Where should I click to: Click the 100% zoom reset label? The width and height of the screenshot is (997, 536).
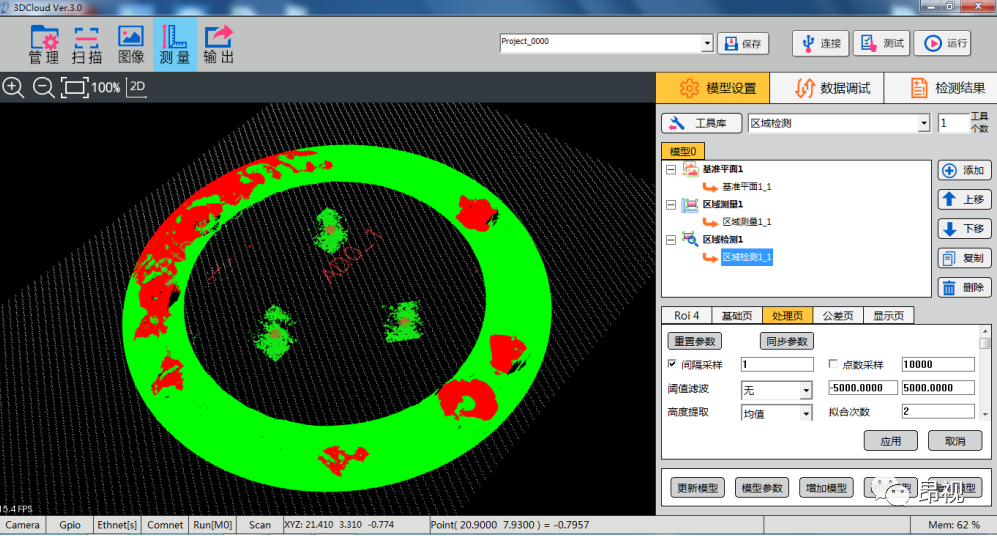pyautogui.click(x=106, y=88)
